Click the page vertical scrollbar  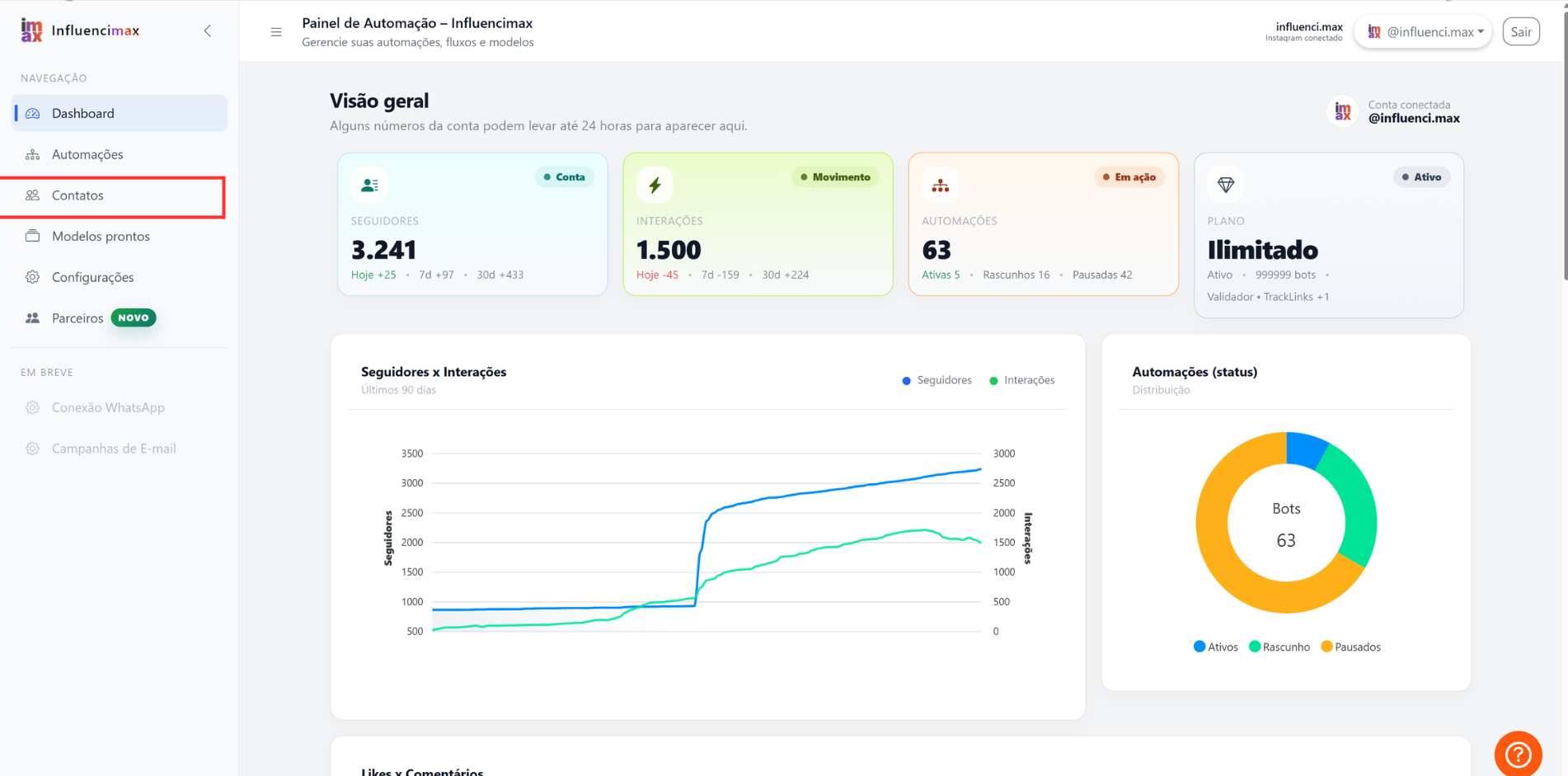(x=1564, y=140)
